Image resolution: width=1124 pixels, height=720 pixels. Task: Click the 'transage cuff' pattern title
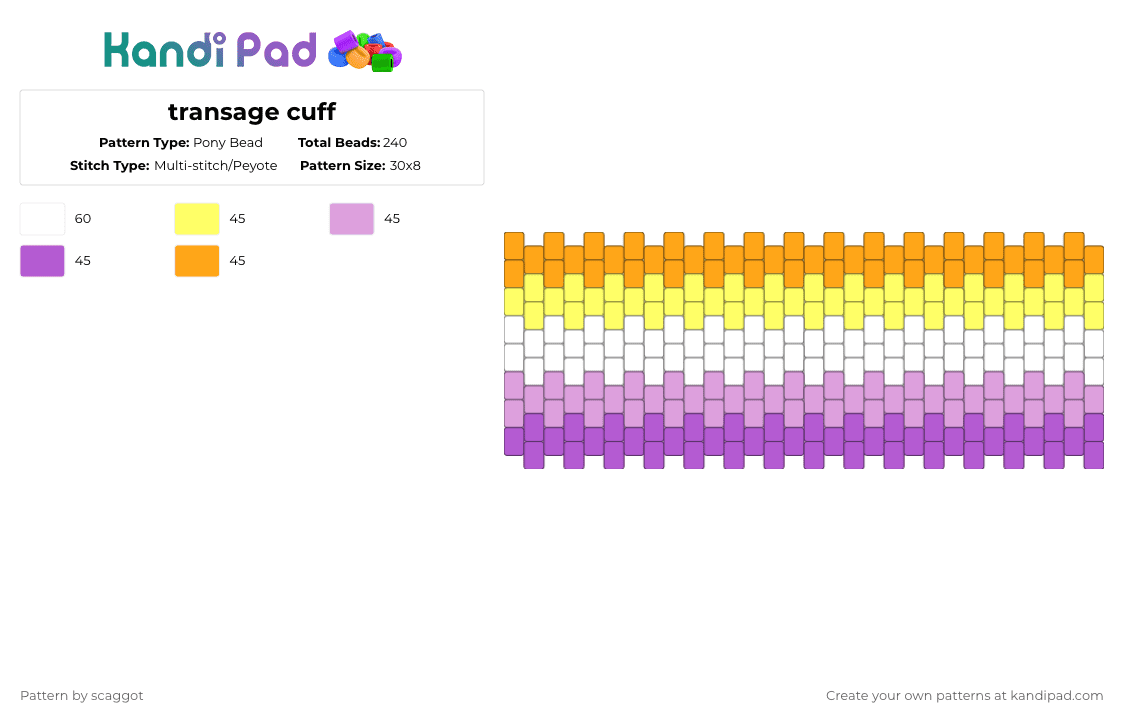(252, 112)
